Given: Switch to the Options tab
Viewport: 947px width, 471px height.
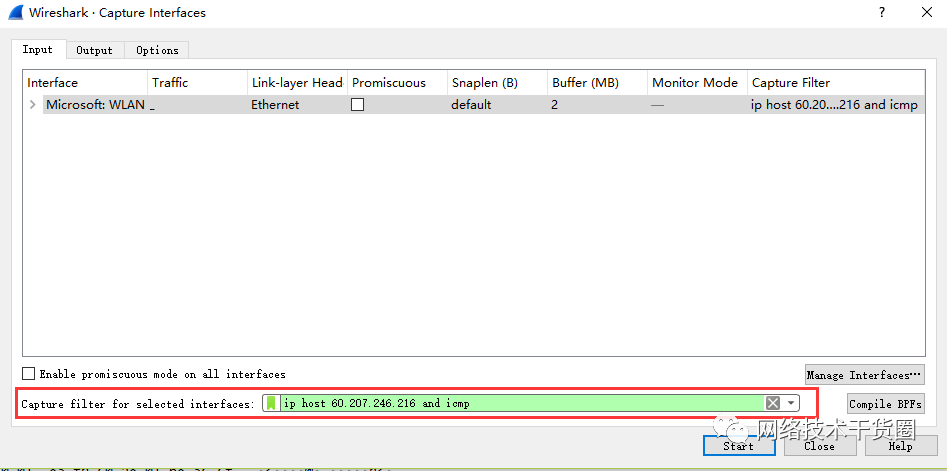Looking at the screenshot, I should click(157, 50).
